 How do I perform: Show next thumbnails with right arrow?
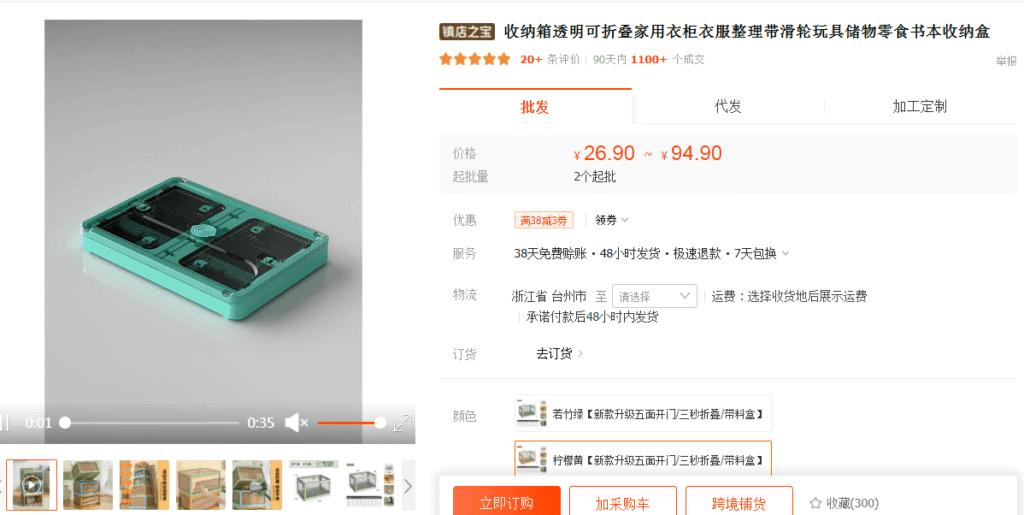click(x=408, y=486)
